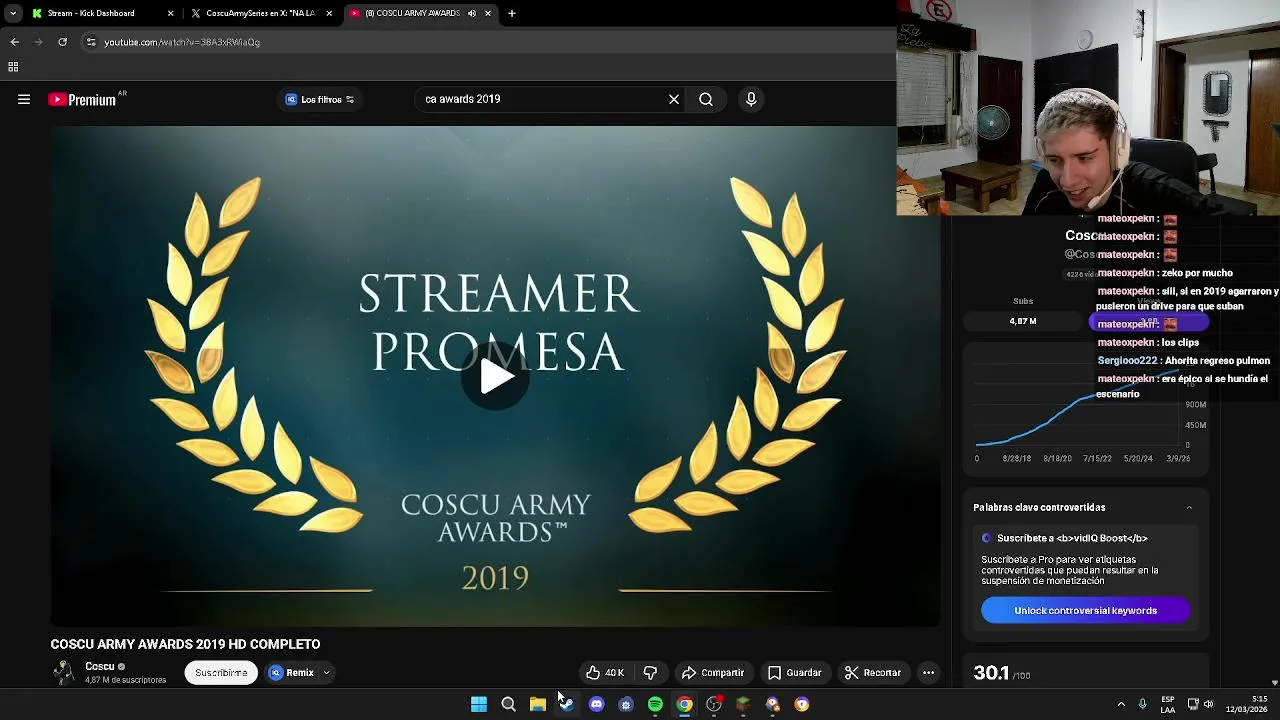Start voice search with the microphone
The image size is (1280, 720).
click(751, 99)
